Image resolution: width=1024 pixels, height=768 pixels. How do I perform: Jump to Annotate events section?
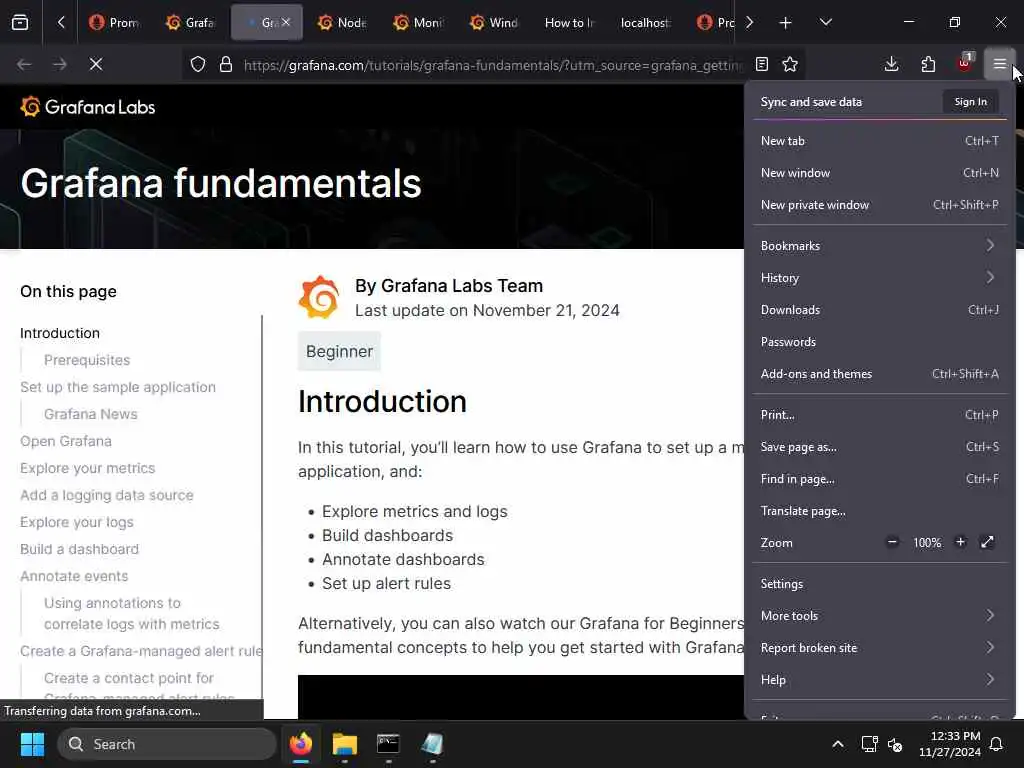coord(74,577)
